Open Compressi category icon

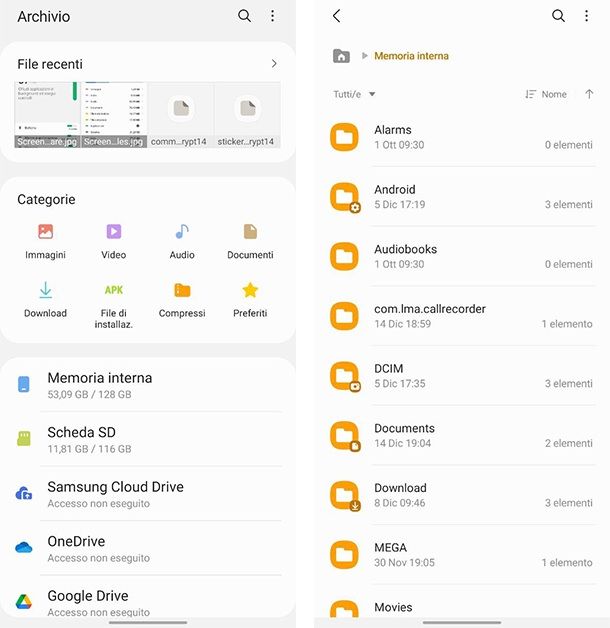[x=182, y=290]
